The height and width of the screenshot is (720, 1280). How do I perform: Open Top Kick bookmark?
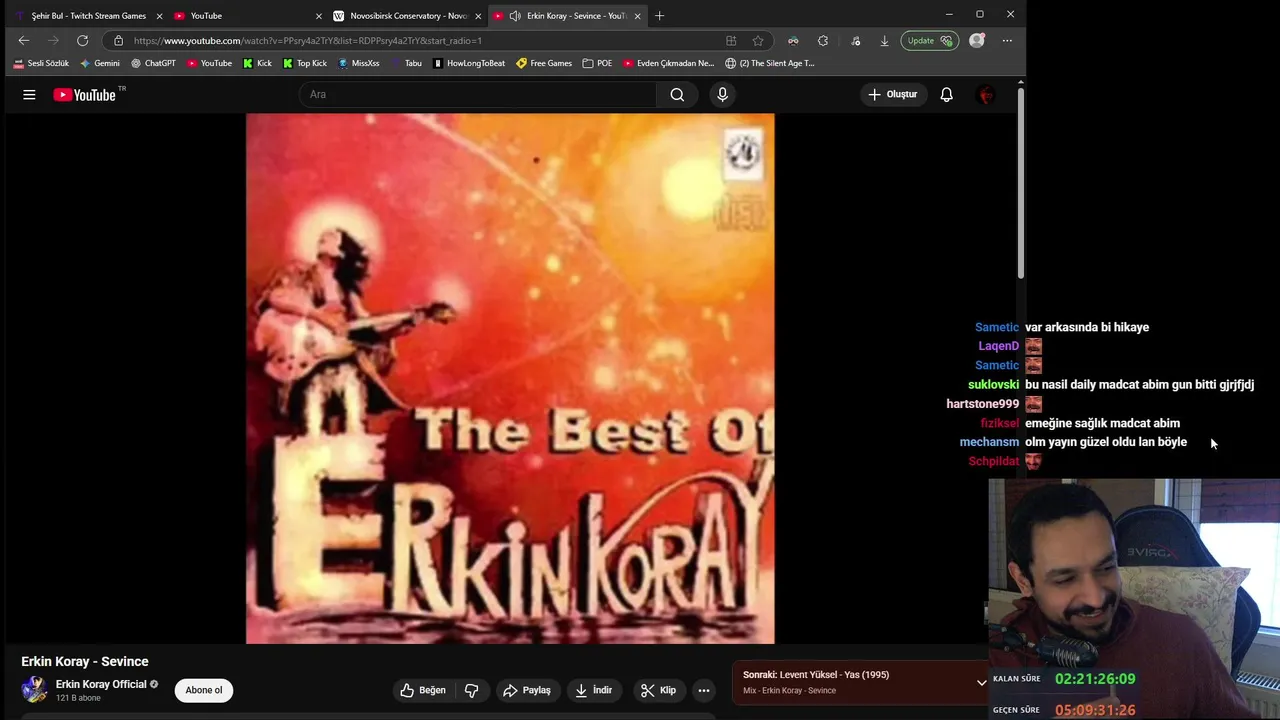(305, 63)
